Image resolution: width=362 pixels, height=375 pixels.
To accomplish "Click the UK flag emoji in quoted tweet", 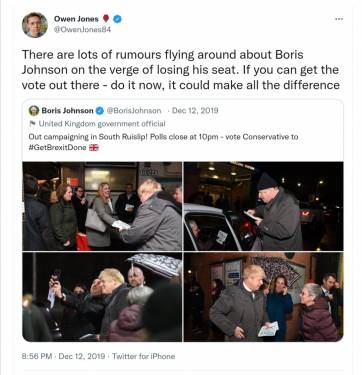I will click(94, 147).
